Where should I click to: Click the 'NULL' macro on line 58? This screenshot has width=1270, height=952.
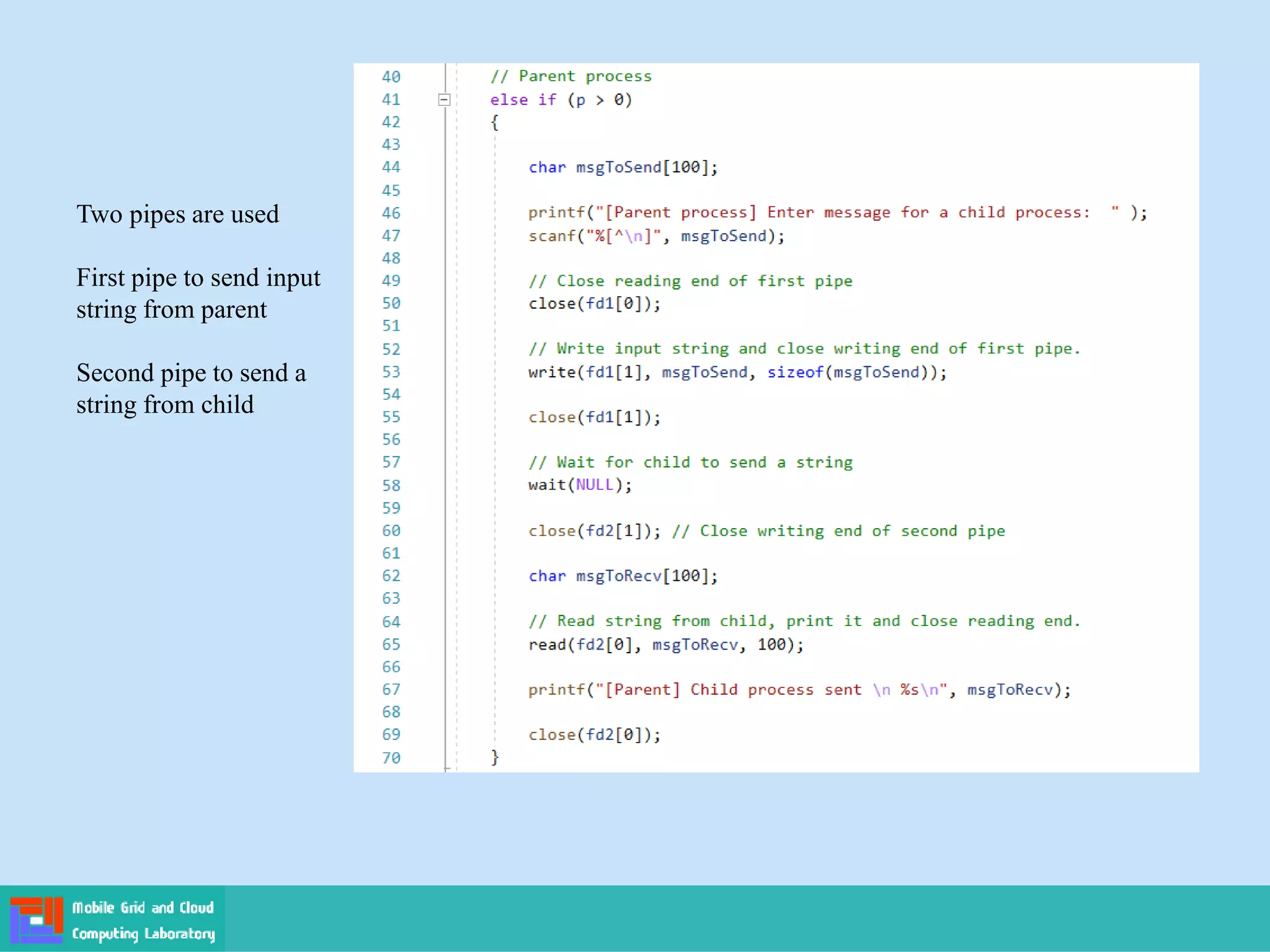[594, 485]
